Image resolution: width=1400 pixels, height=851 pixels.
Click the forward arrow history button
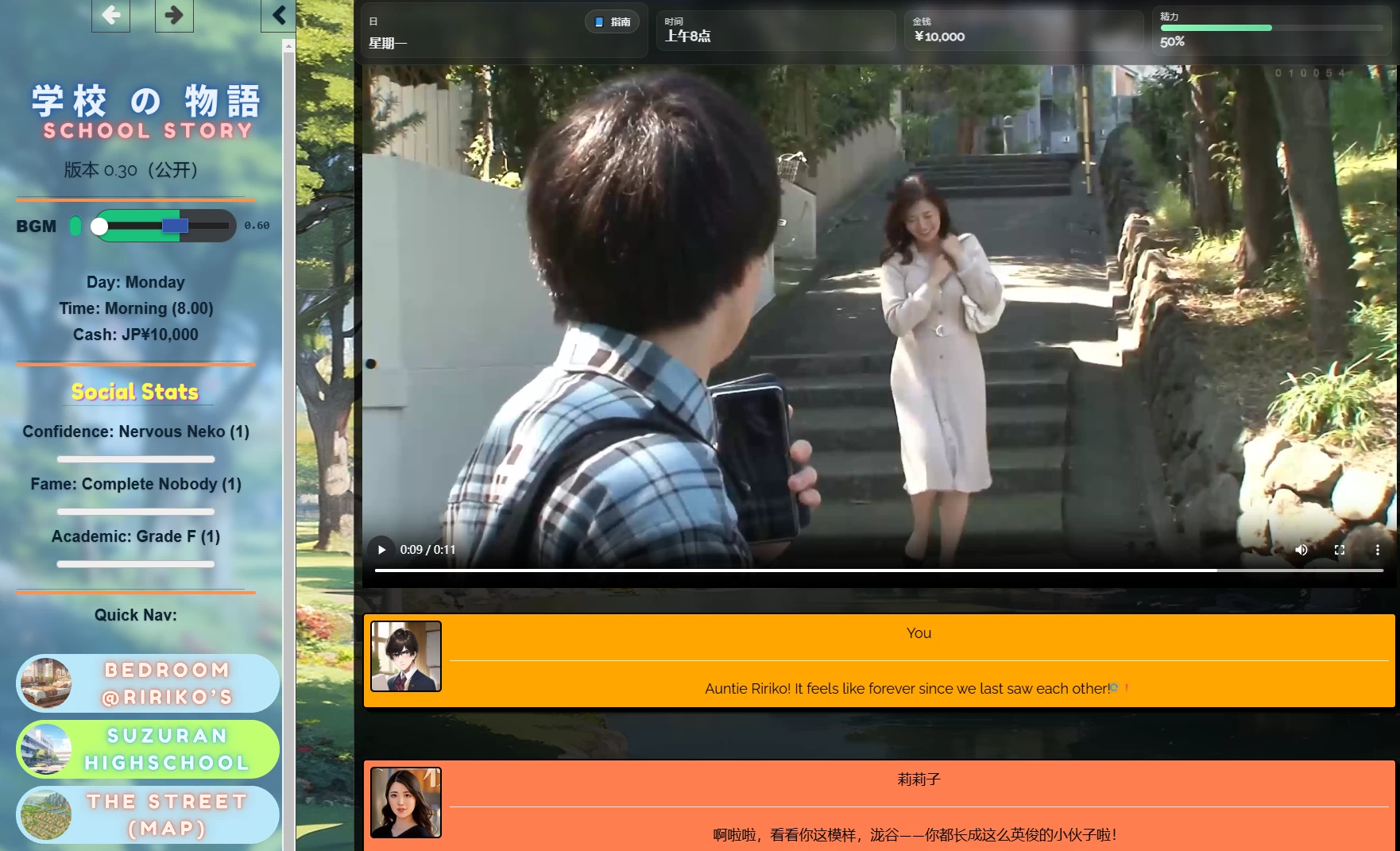click(174, 15)
